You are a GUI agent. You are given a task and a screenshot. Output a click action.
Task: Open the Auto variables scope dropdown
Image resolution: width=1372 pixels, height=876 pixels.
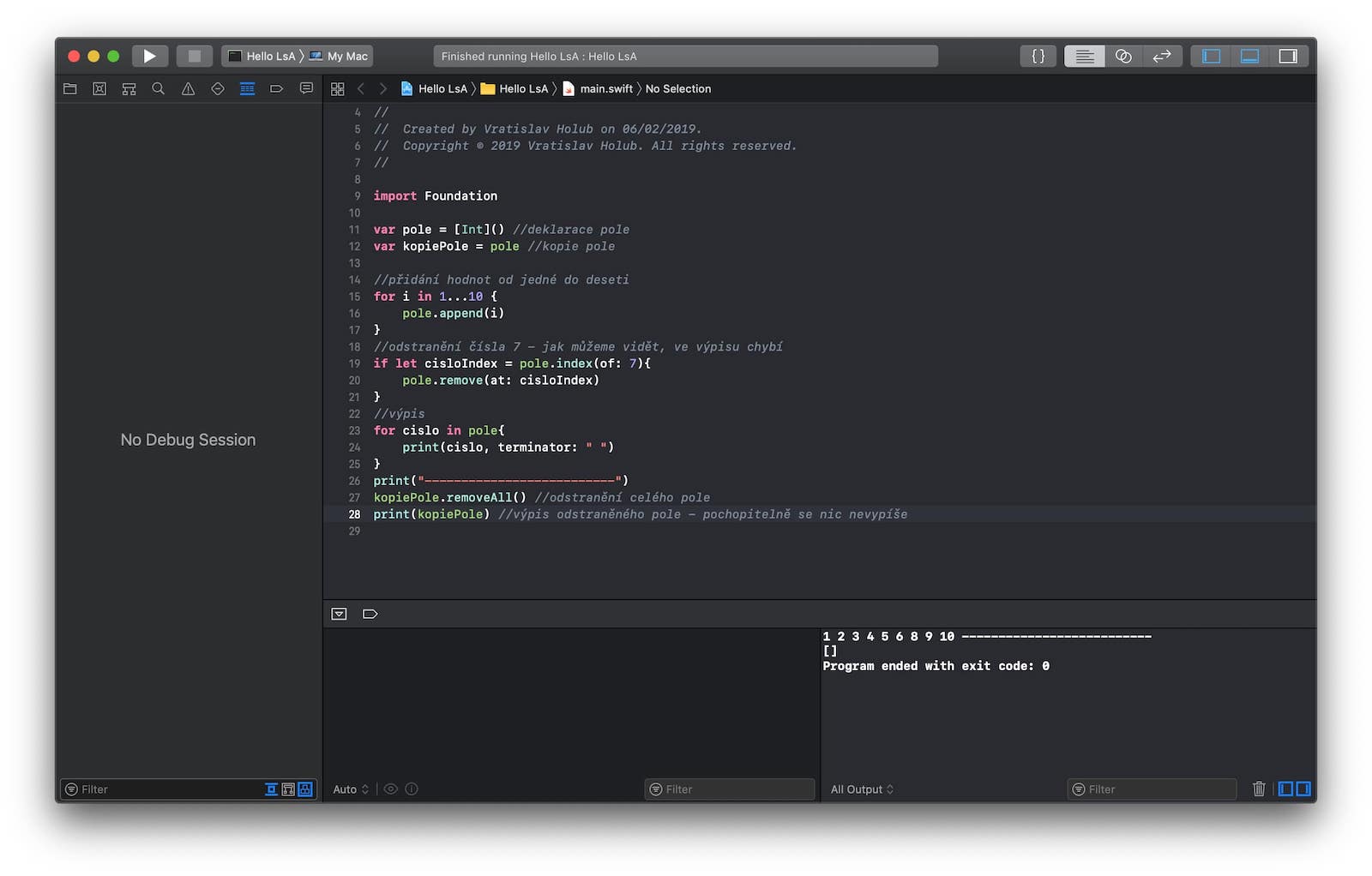click(351, 789)
